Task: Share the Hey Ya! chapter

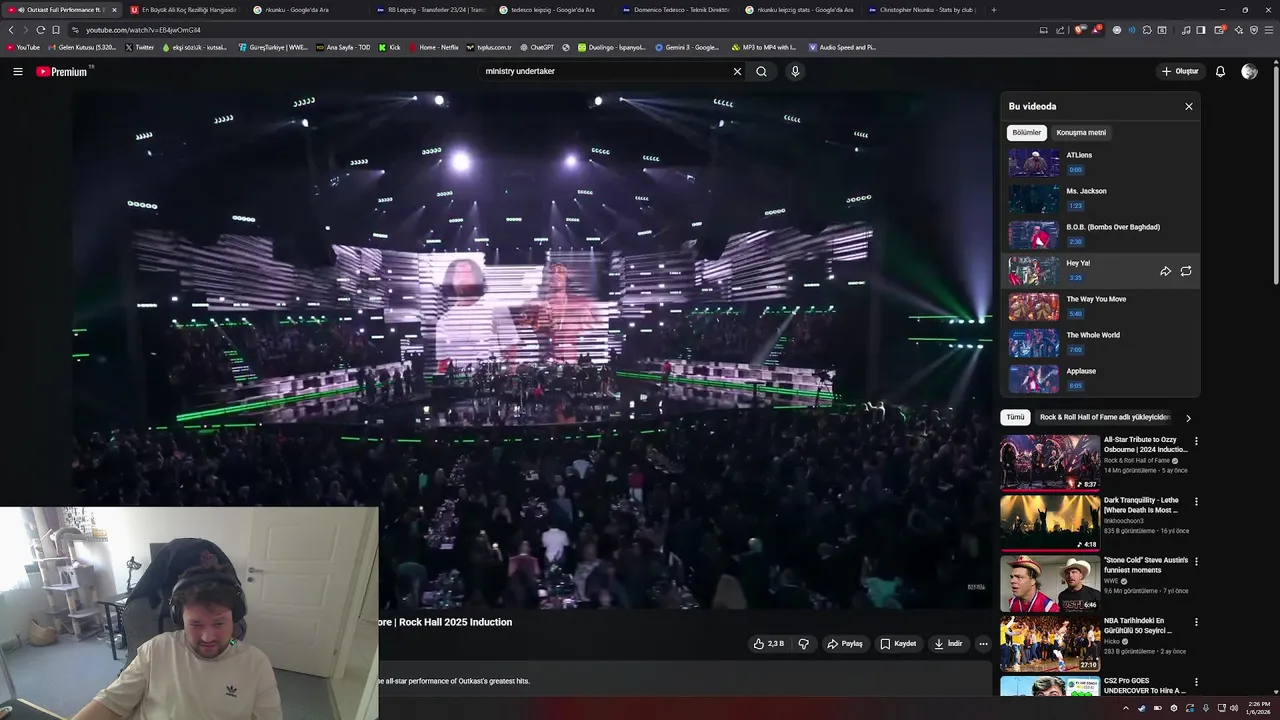Action: tap(1165, 271)
